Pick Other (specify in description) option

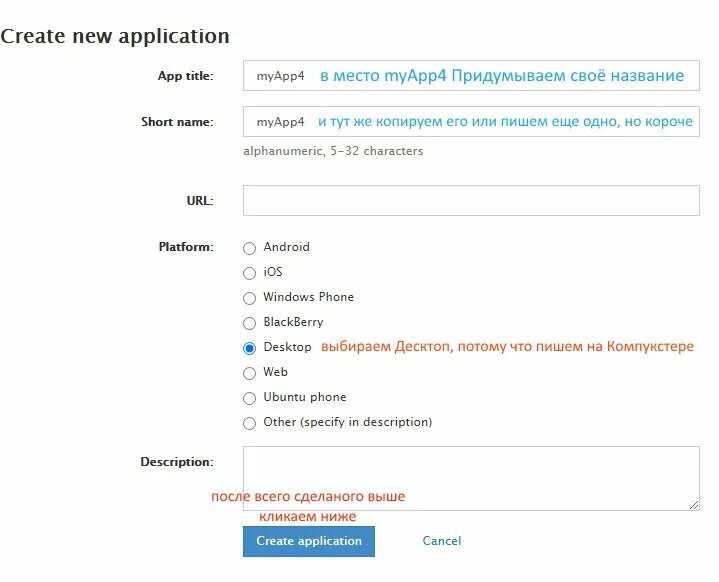point(250,423)
